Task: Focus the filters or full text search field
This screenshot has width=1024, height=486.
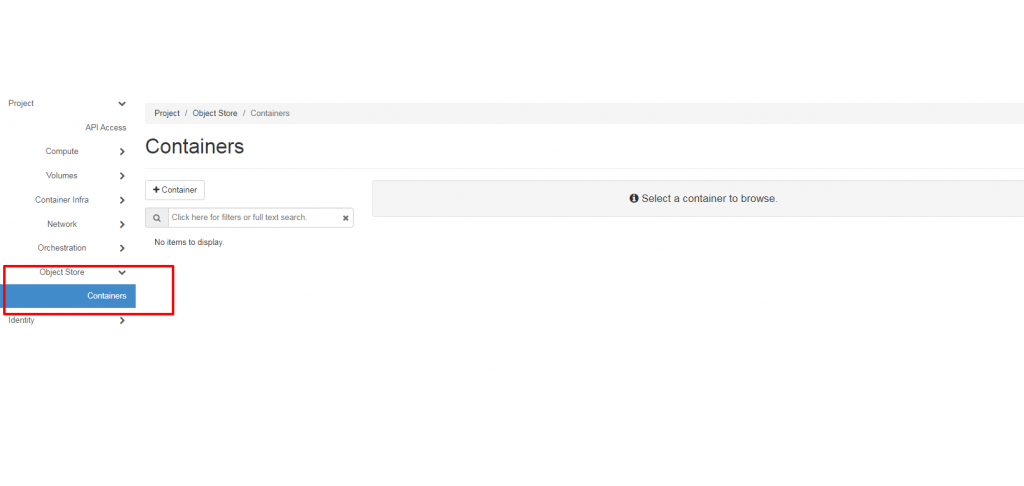Action: 254,218
